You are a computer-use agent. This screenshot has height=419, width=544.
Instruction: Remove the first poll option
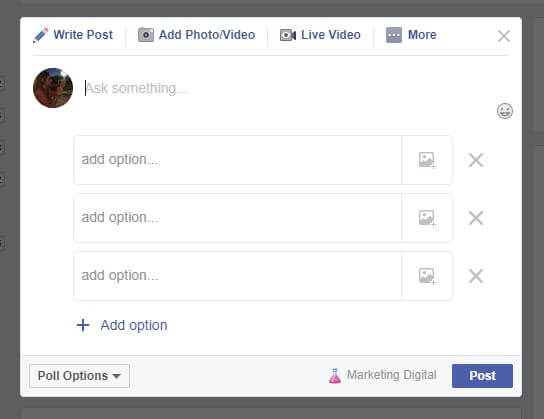[x=476, y=160]
